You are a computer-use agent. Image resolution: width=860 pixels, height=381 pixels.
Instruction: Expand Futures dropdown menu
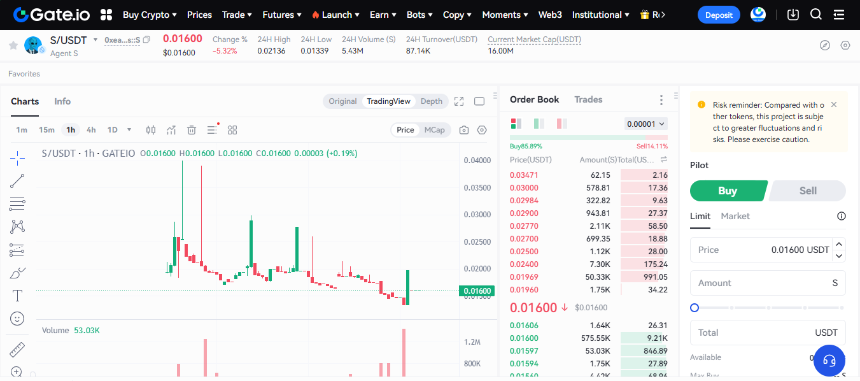tap(282, 15)
